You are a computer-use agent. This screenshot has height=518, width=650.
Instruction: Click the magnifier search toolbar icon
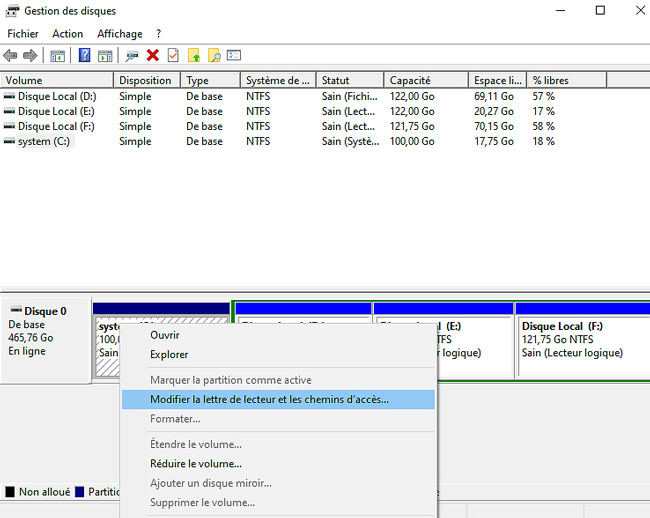214,56
